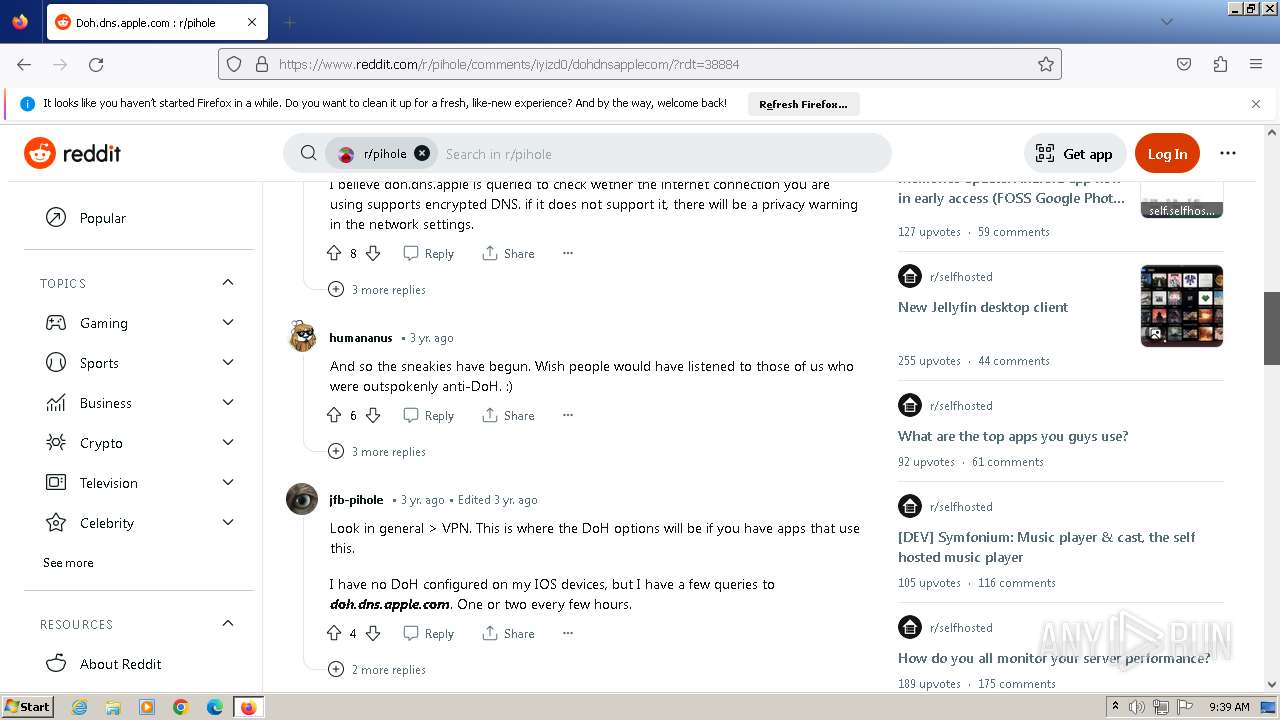Image resolution: width=1280 pixels, height=720 pixels.
Task: Expand the Sports topic
Action: point(228,363)
